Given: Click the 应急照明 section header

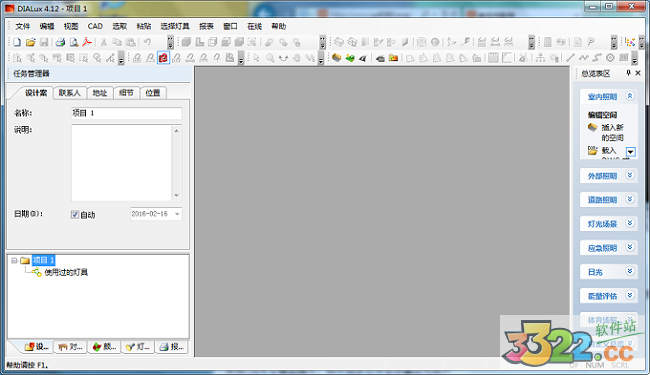Looking at the screenshot, I should 608,248.
